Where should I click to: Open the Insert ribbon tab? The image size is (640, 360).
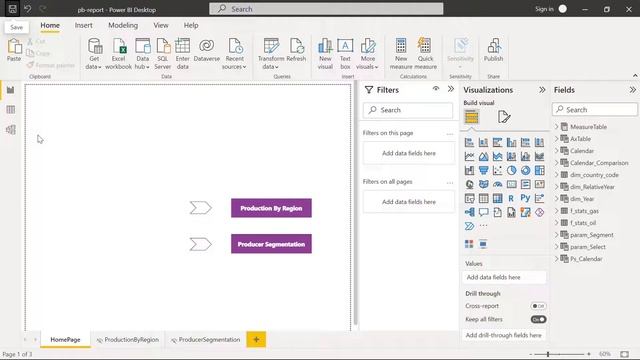pos(83,25)
